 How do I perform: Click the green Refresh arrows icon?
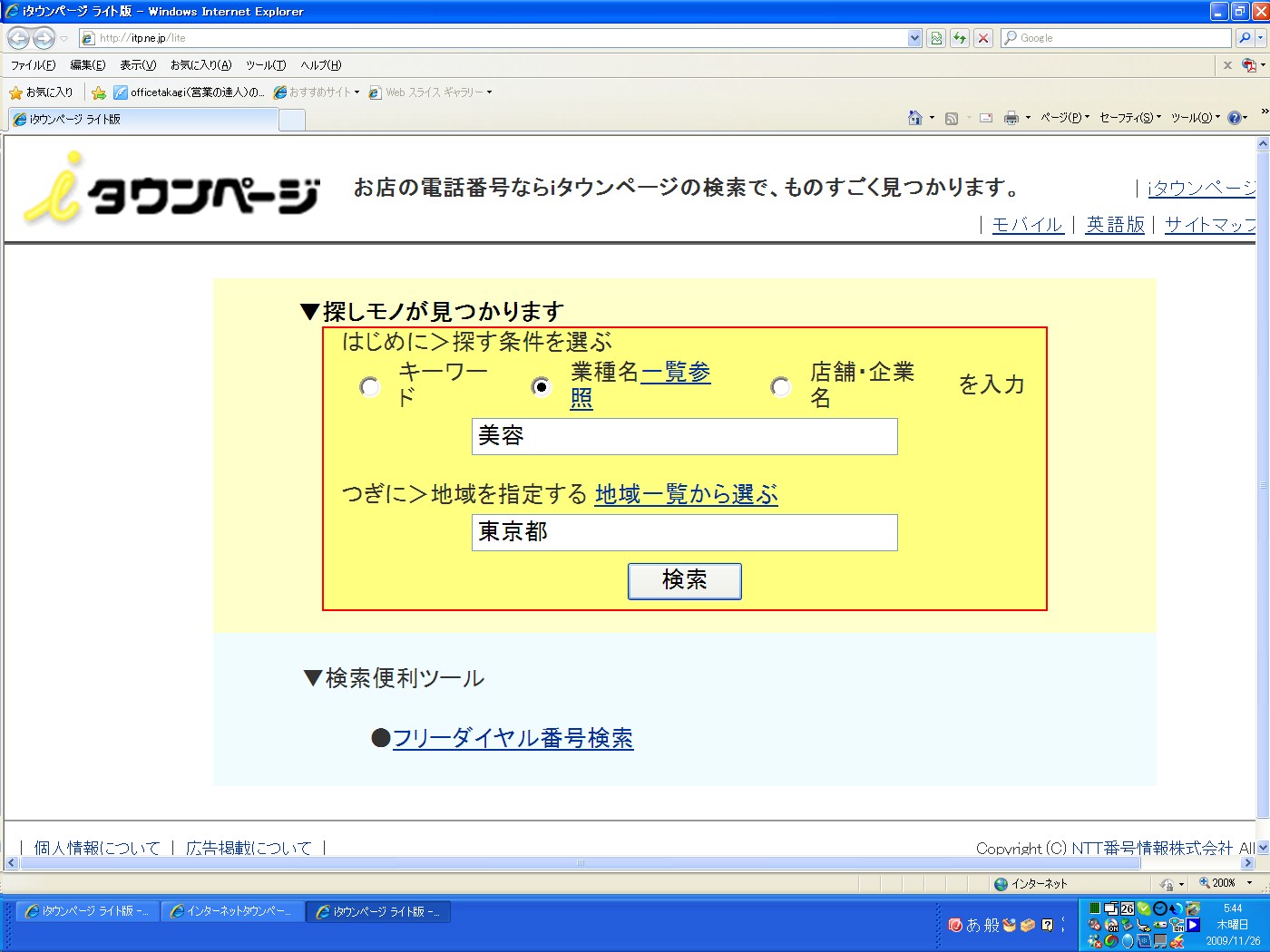[x=960, y=38]
